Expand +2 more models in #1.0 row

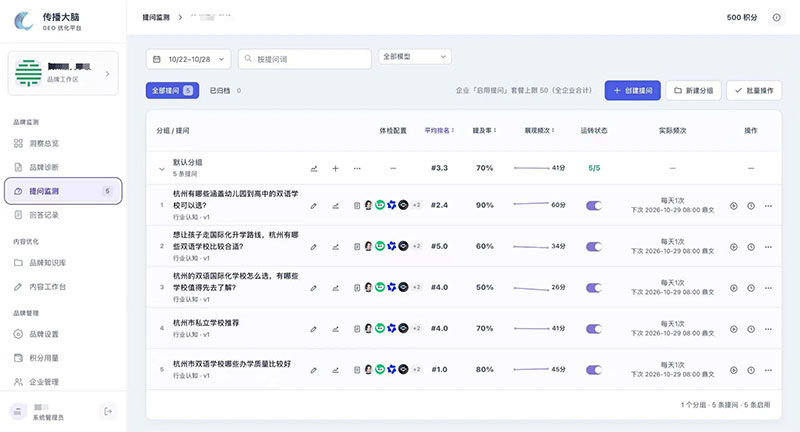pyautogui.click(x=416, y=369)
